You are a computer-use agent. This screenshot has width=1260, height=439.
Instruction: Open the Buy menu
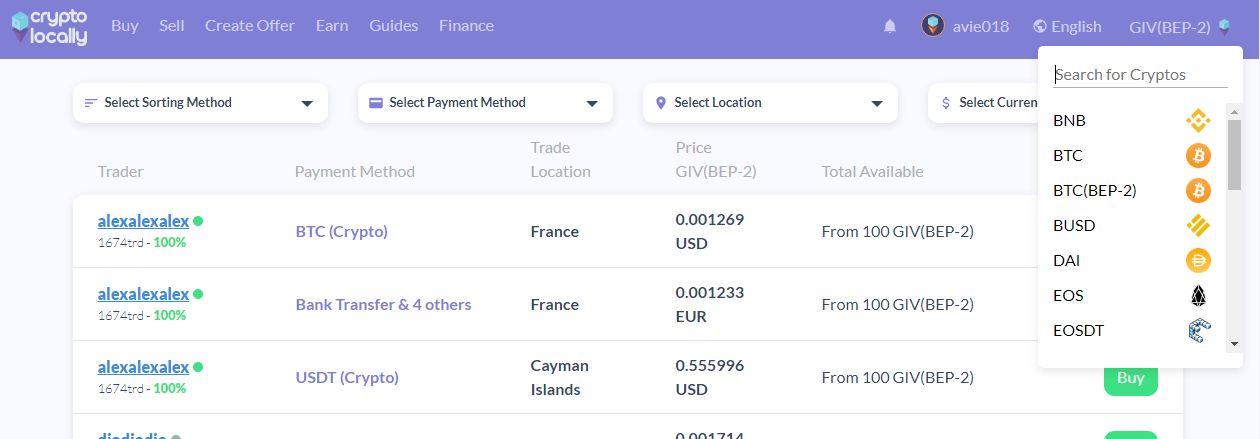tap(125, 26)
